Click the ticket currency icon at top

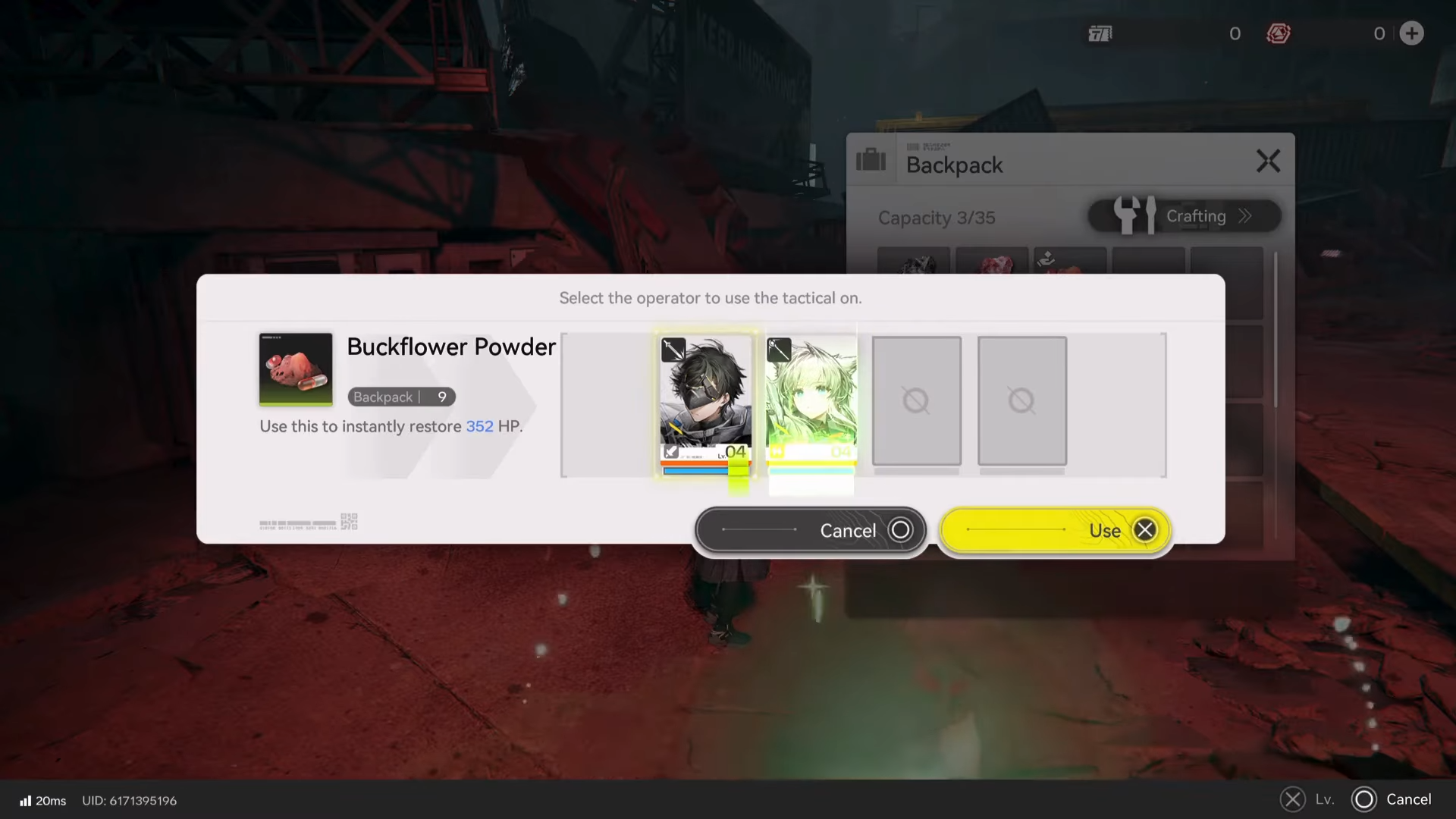[1100, 33]
